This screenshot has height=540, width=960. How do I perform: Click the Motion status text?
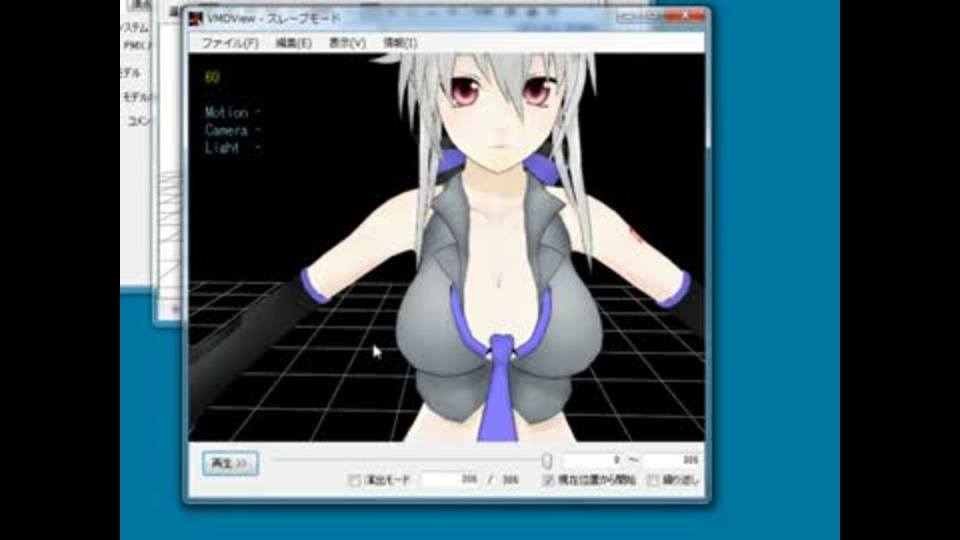pos(233,113)
